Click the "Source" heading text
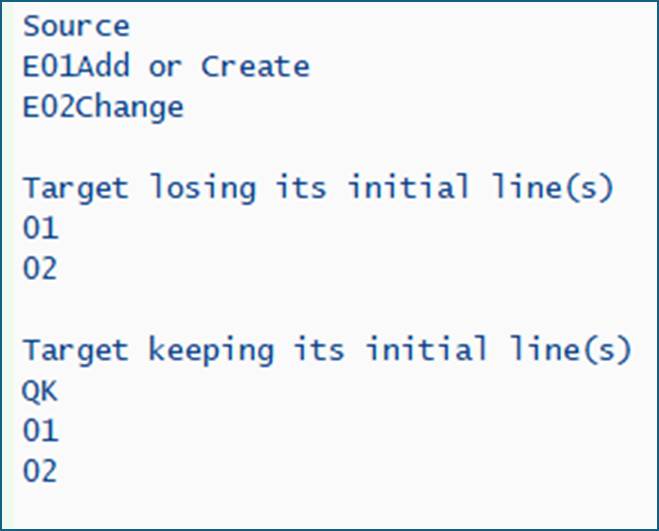The image size is (659, 531). [x=75, y=26]
